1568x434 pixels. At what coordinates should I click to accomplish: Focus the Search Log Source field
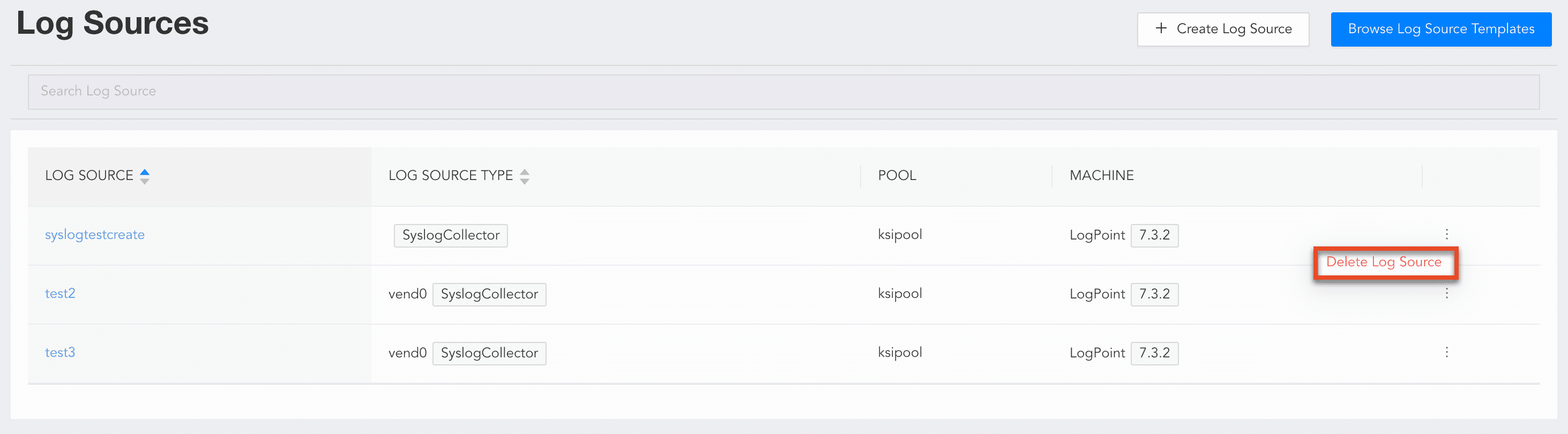click(x=783, y=91)
